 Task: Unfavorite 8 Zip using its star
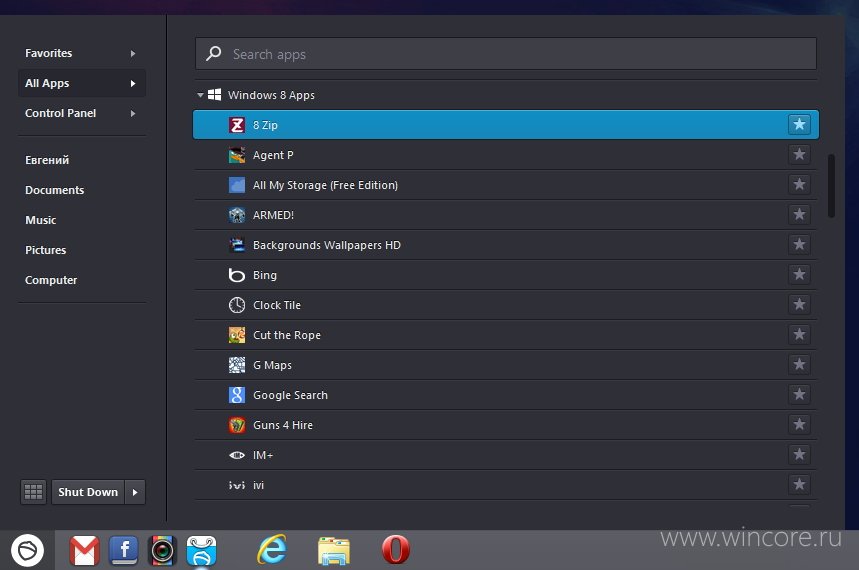[799, 124]
